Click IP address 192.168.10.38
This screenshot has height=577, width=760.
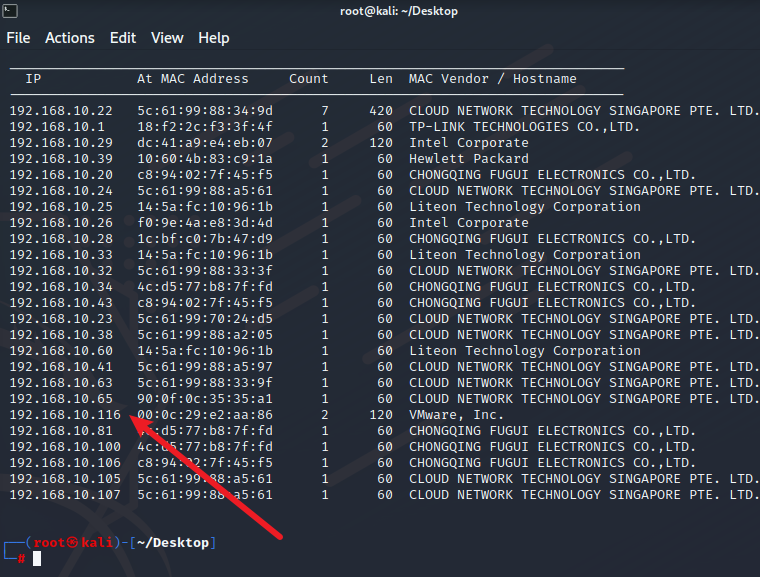(x=61, y=335)
